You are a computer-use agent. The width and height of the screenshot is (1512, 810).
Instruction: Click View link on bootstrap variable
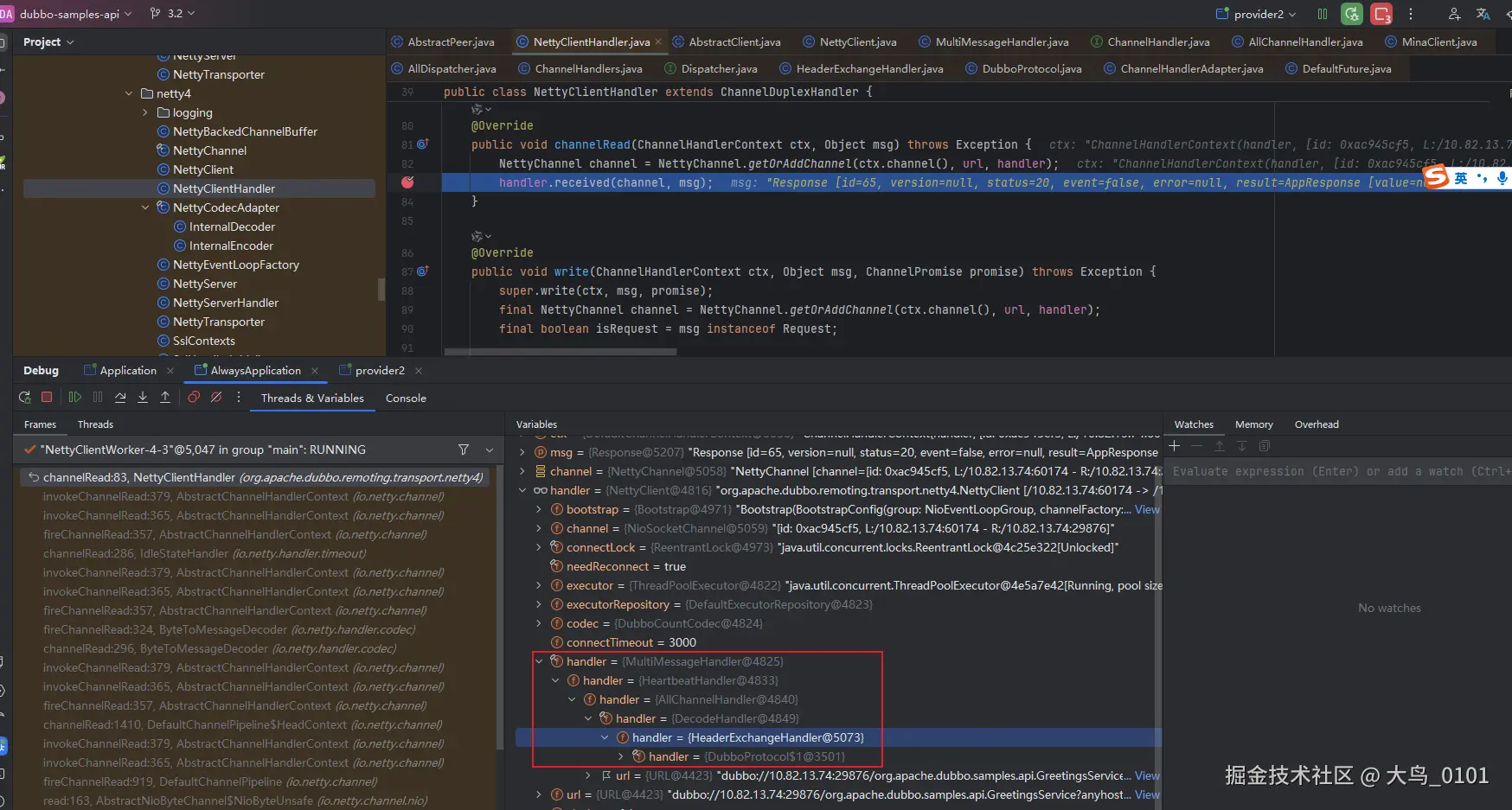click(1147, 509)
